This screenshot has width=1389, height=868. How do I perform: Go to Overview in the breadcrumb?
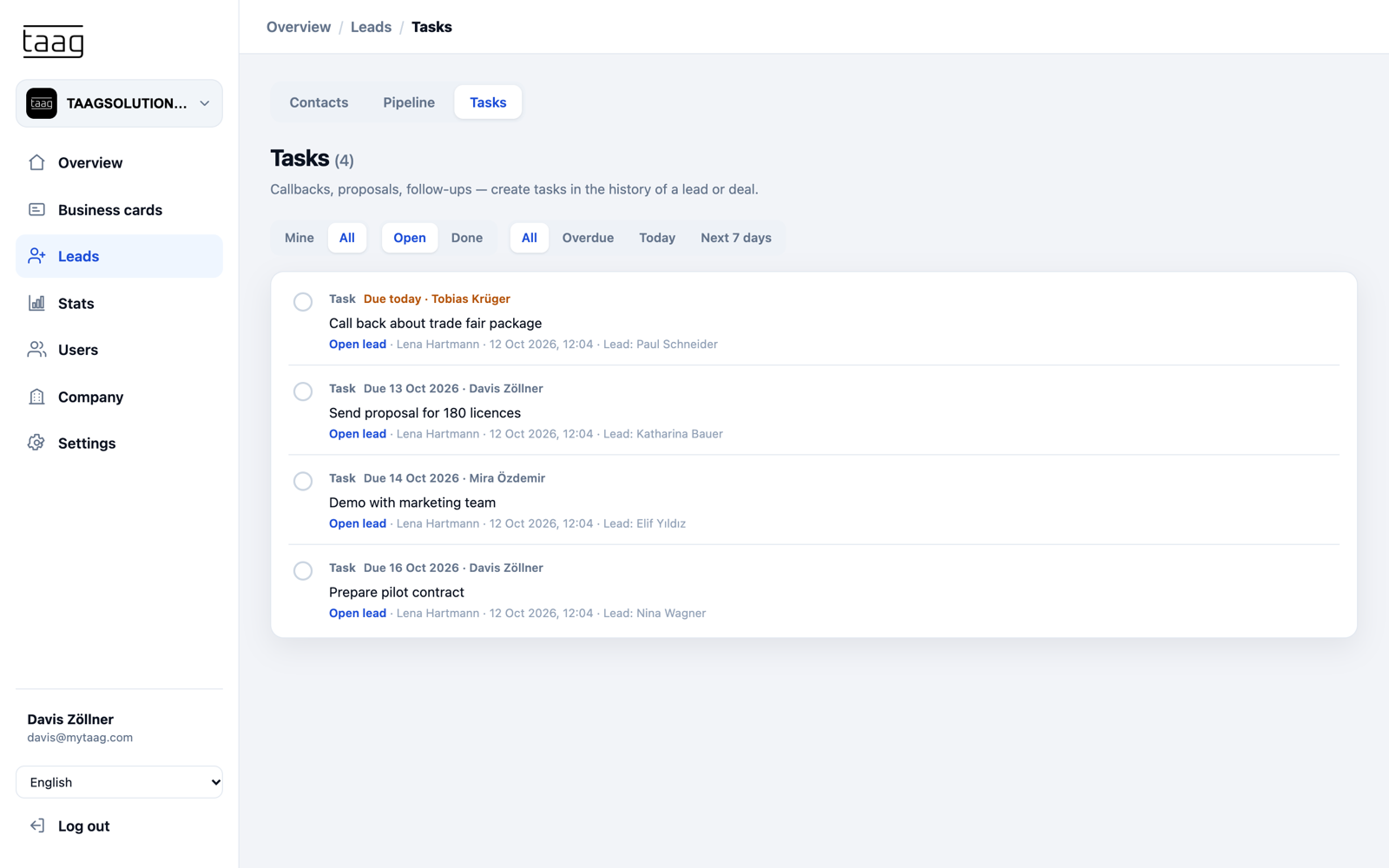tap(299, 27)
